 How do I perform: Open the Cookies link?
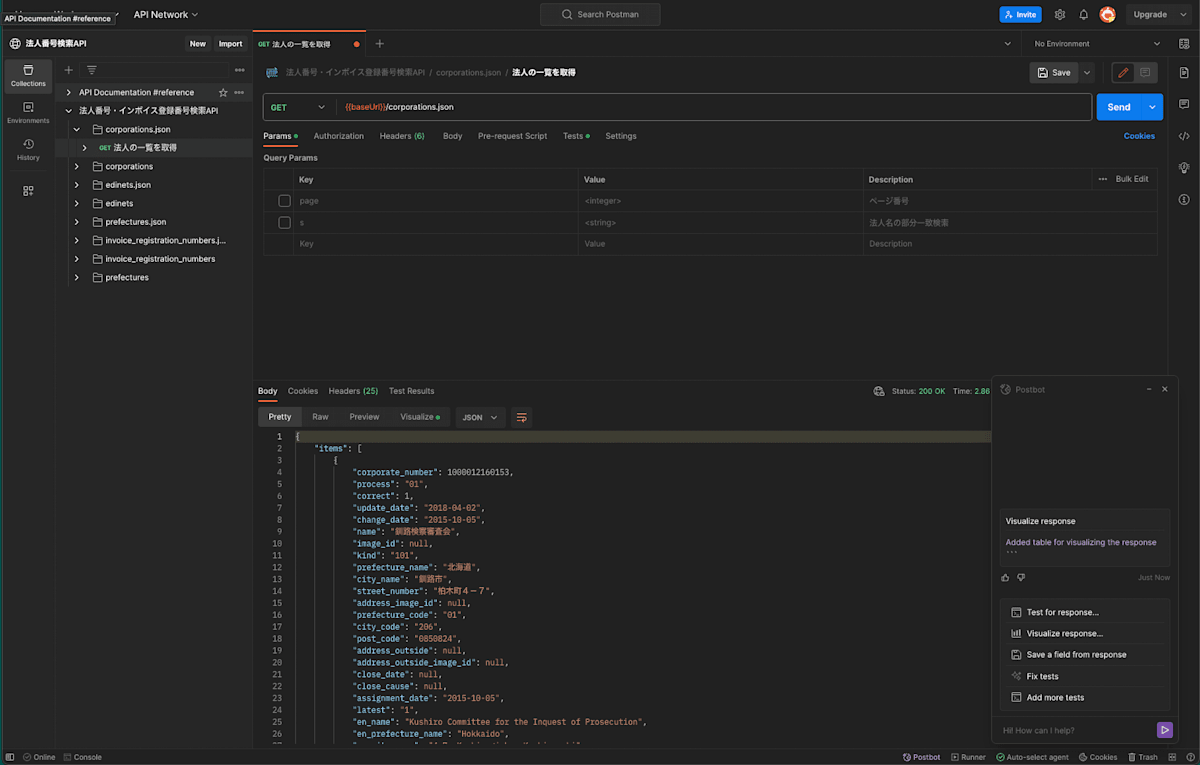[1138, 136]
